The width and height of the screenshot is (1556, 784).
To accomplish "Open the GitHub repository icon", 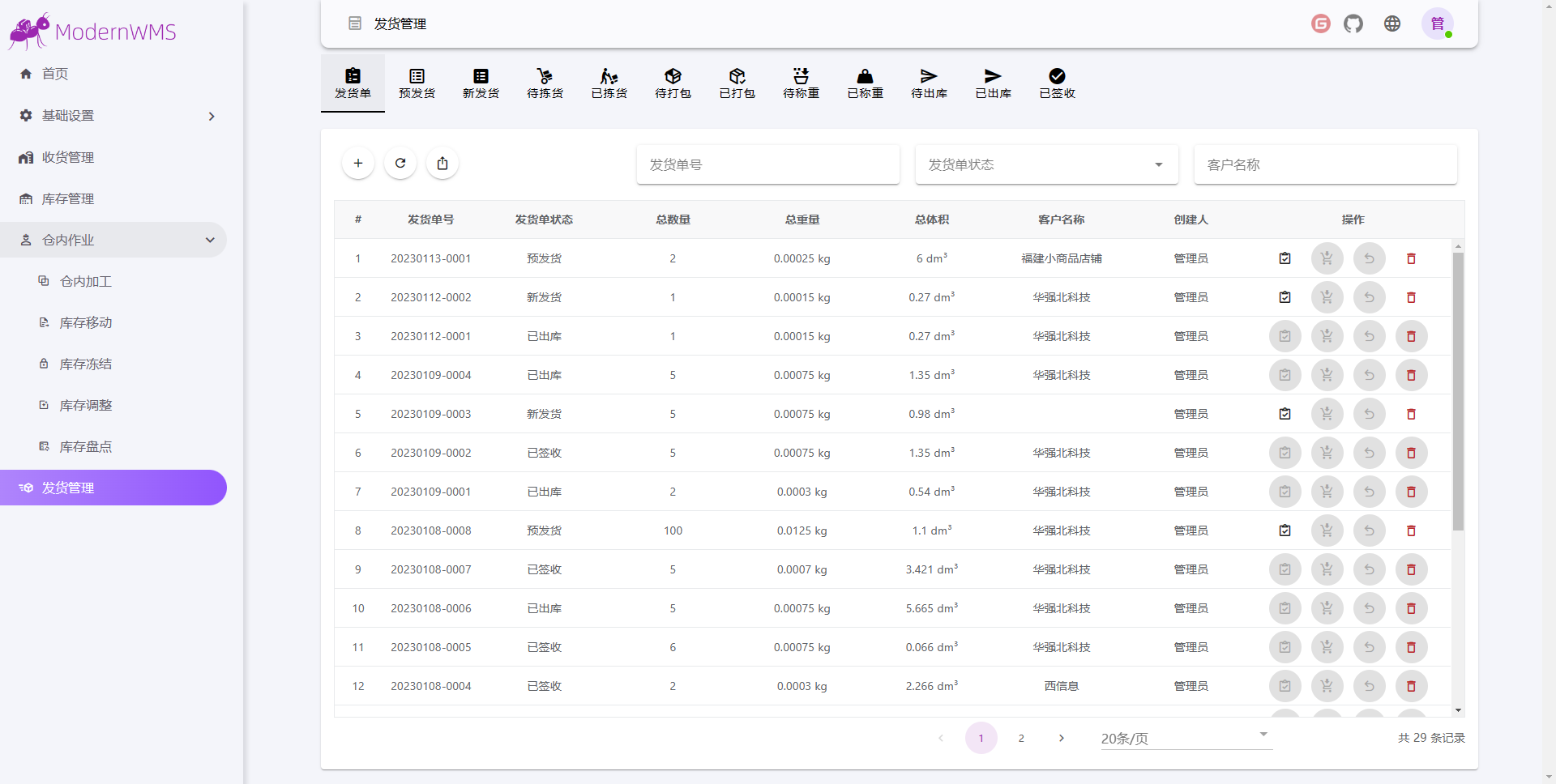I will (x=1353, y=23).
